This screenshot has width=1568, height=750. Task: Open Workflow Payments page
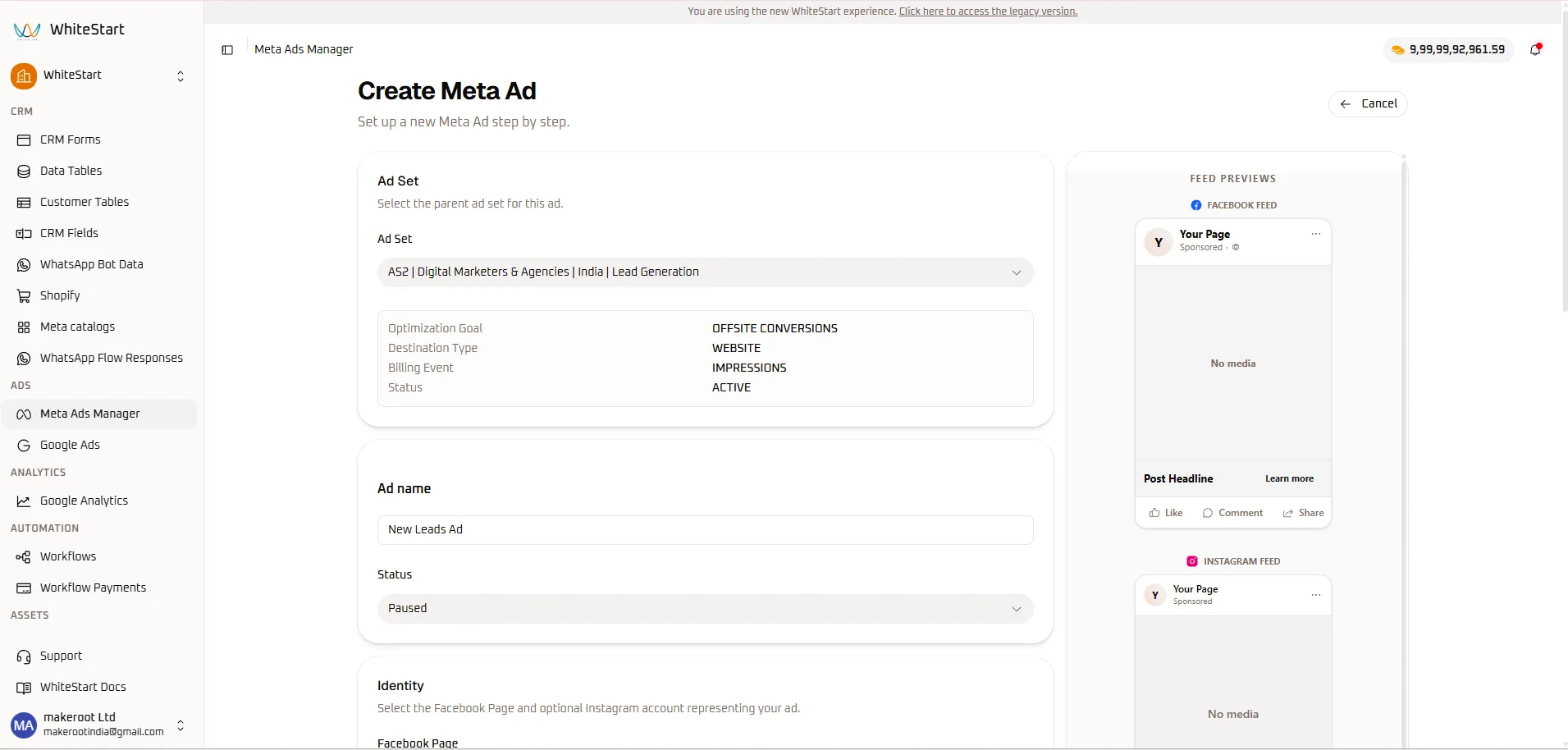[x=99, y=588]
